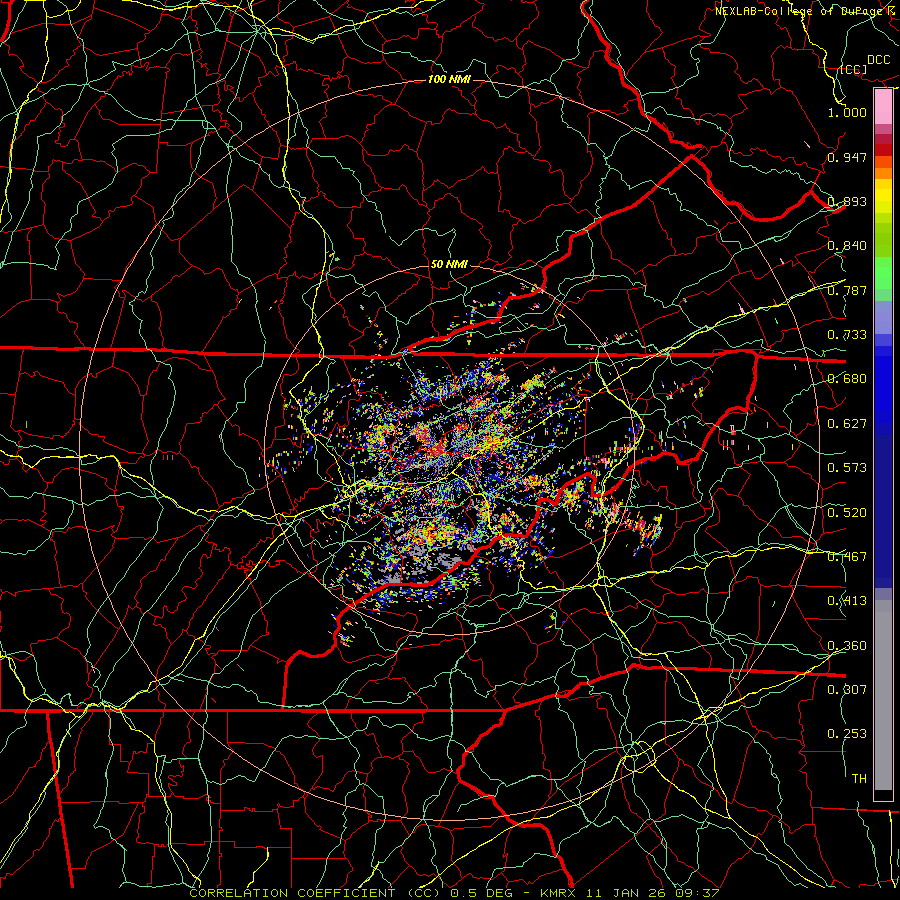Click the 0.893 scale value

847,201
